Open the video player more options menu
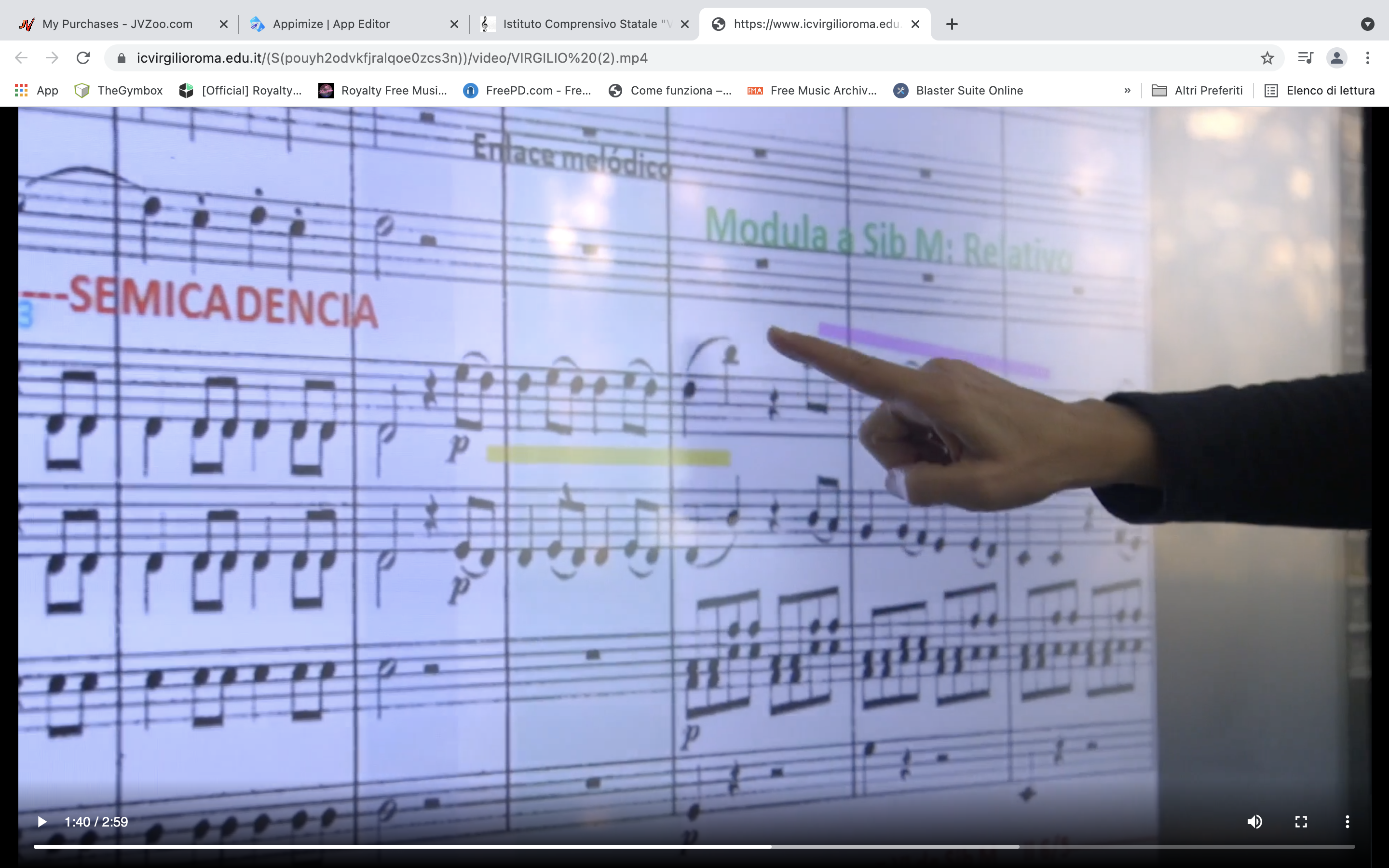Image resolution: width=1389 pixels, height=868 pixels. [x=1347, y=822]
